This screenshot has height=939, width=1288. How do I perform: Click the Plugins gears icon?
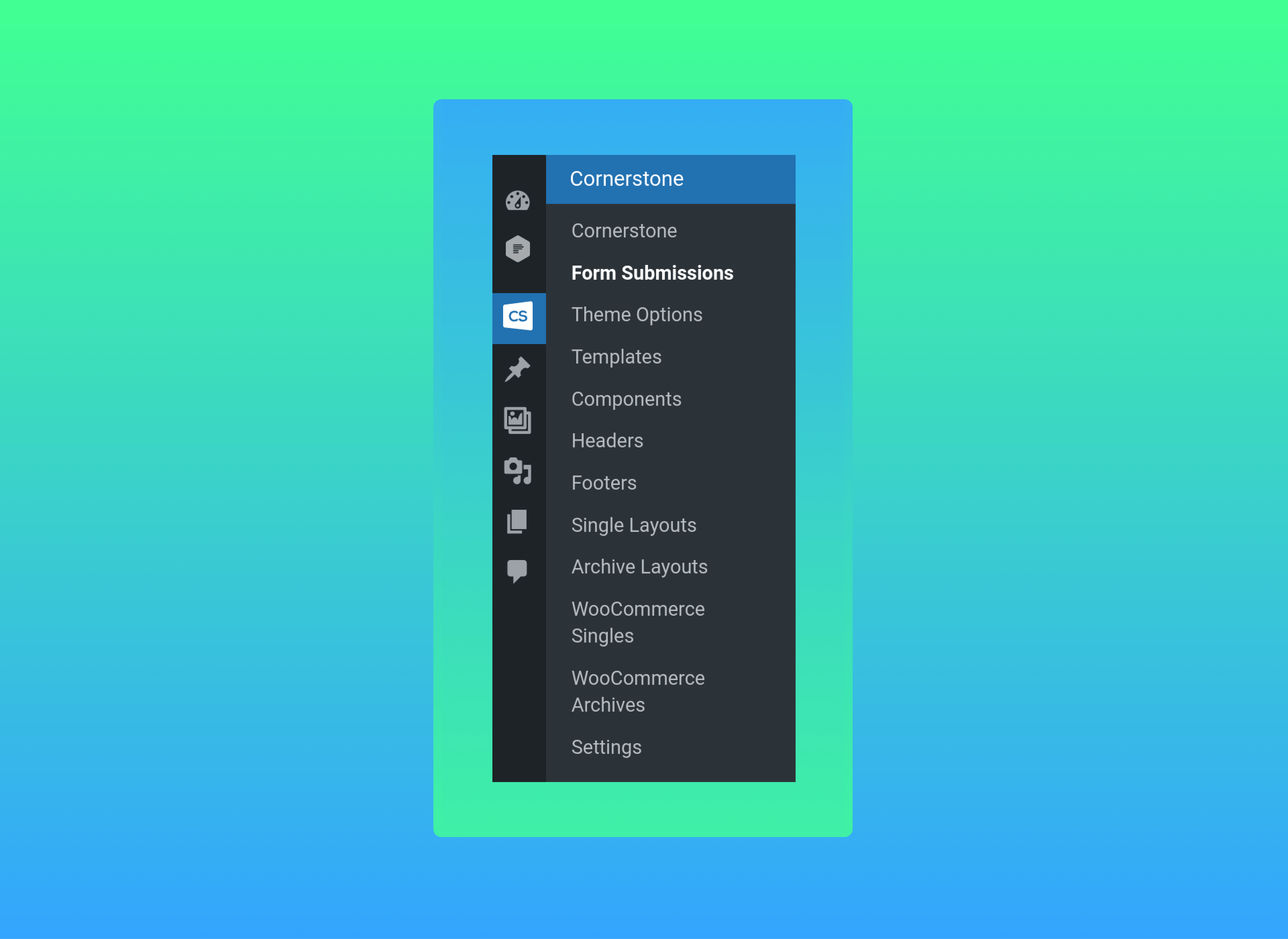[x=518, y=471]
